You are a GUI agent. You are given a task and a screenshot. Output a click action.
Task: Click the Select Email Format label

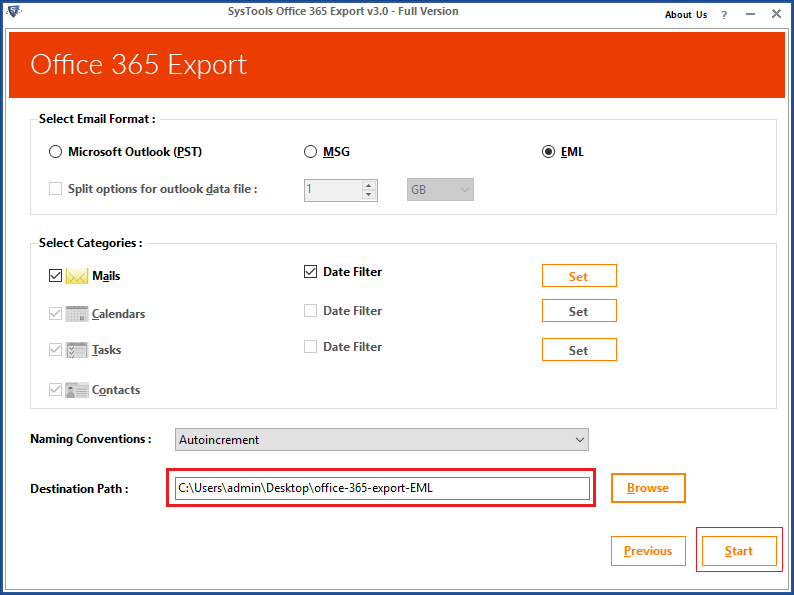97,119
